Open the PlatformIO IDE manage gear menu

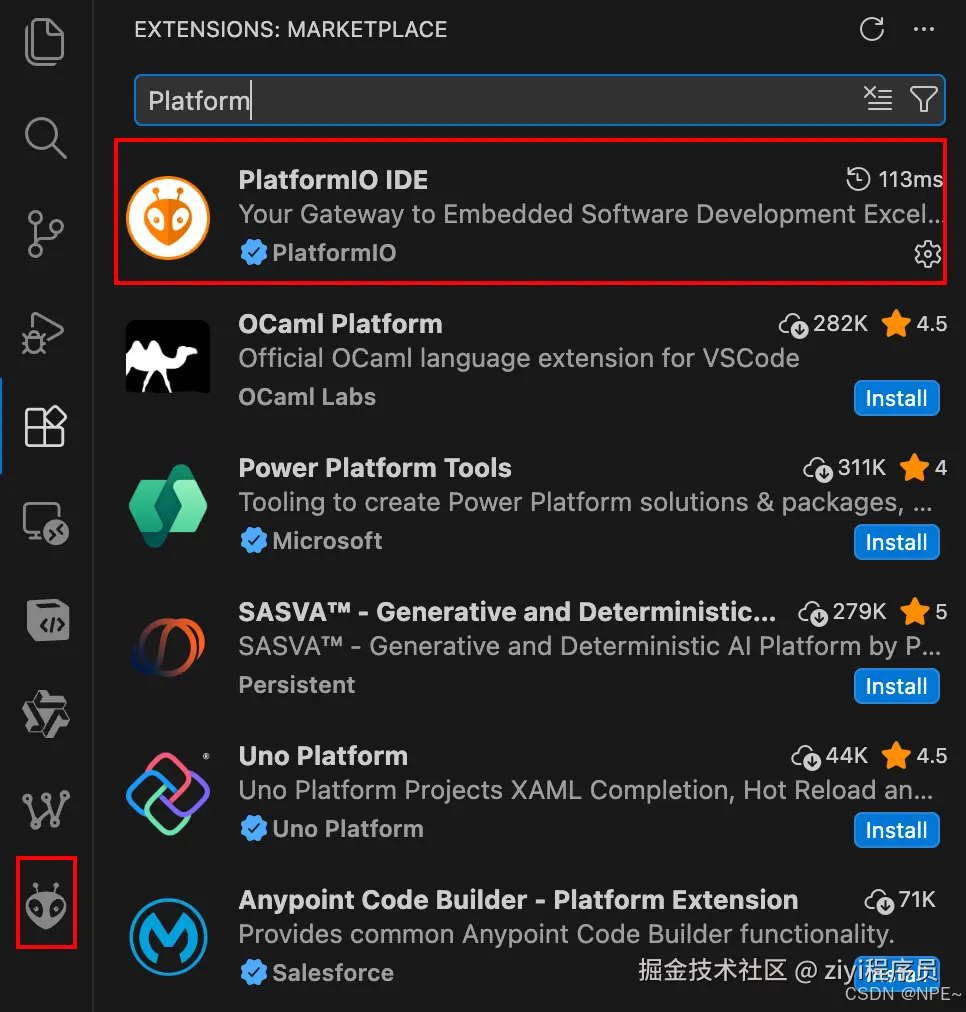(927, 254)
